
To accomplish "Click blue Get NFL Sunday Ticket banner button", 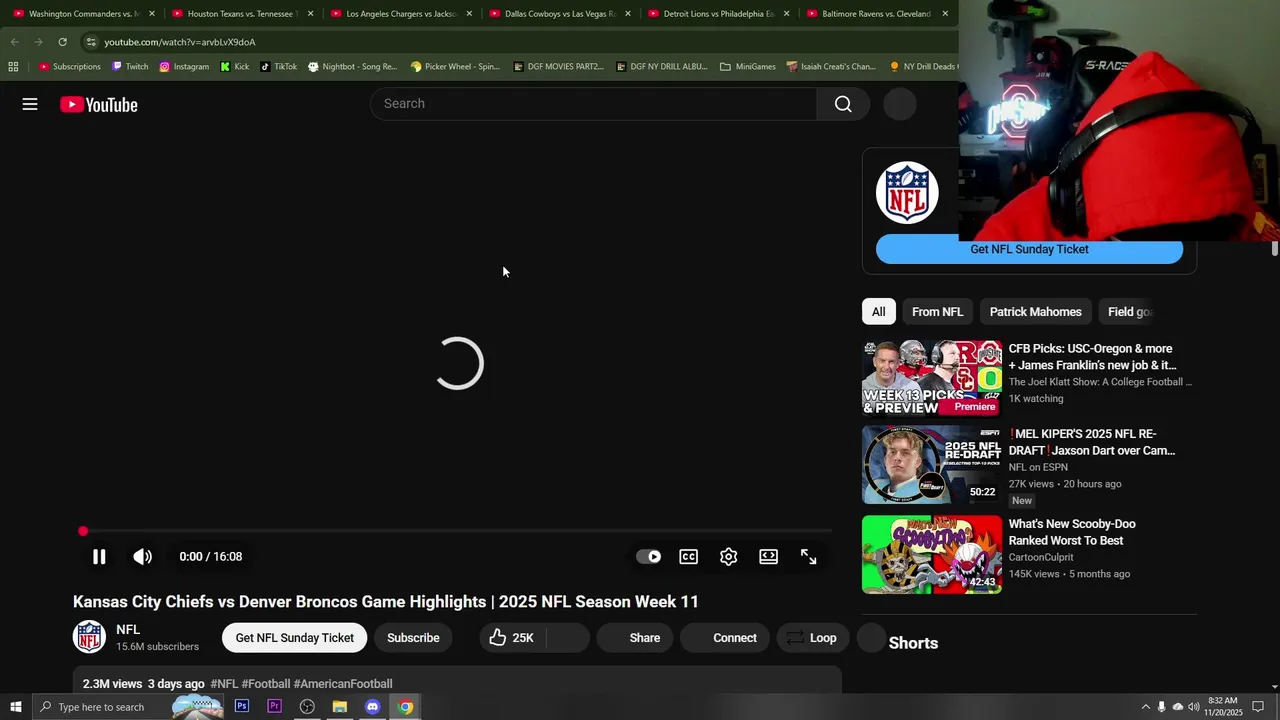I will click(x=1029, y=249).
